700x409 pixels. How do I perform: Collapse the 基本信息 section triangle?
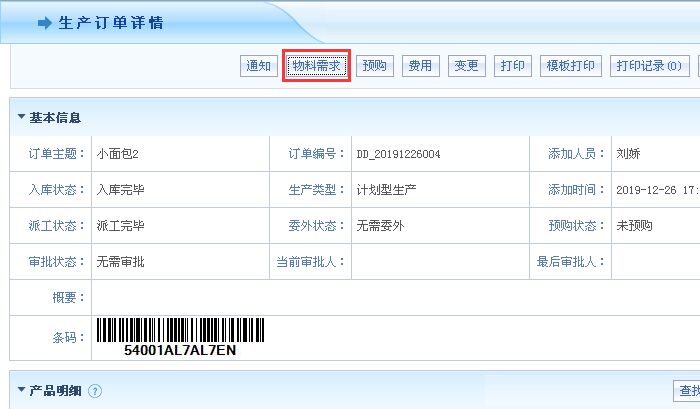coord(21,117)
